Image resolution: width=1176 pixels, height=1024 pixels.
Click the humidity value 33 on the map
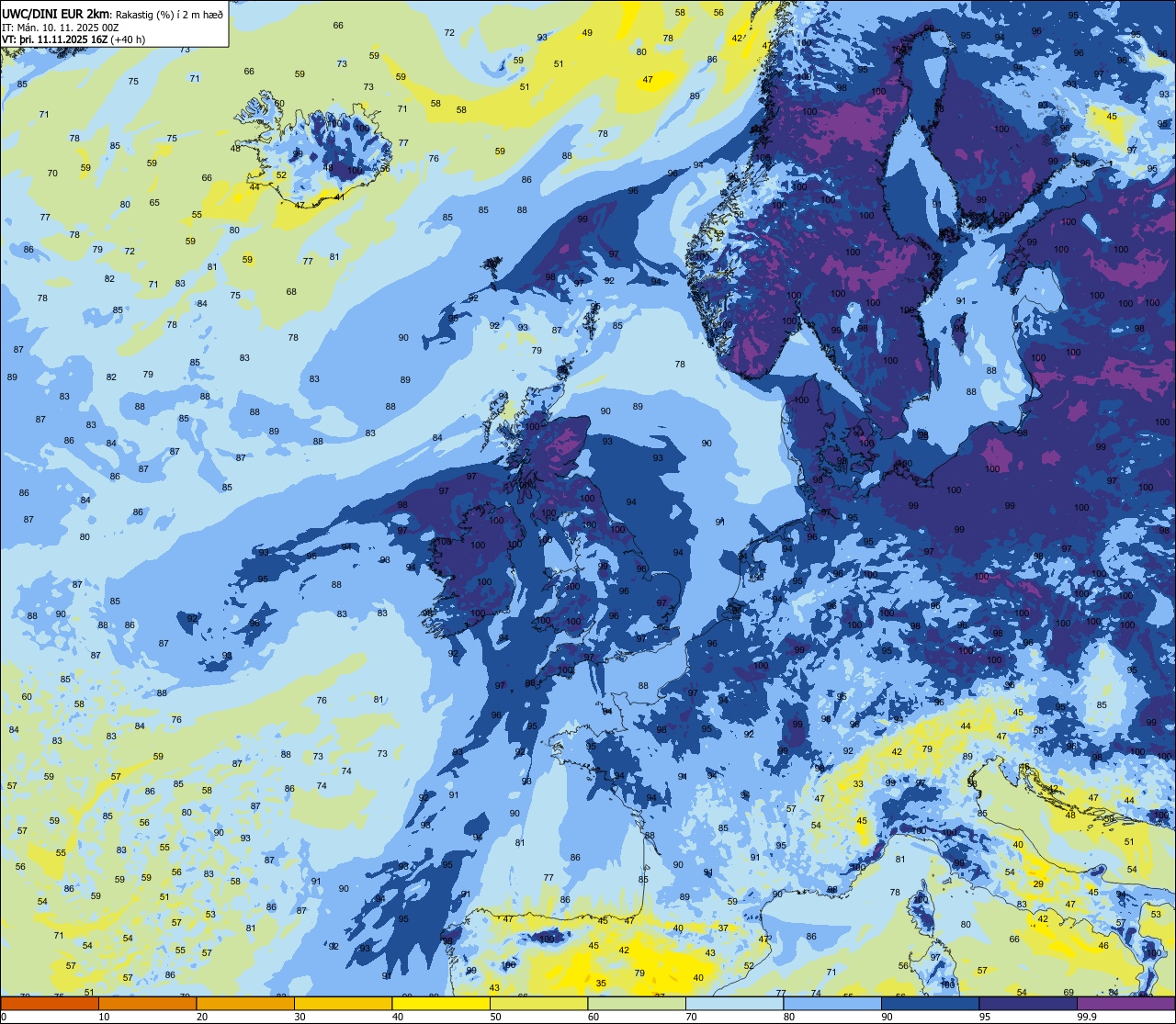858,783
